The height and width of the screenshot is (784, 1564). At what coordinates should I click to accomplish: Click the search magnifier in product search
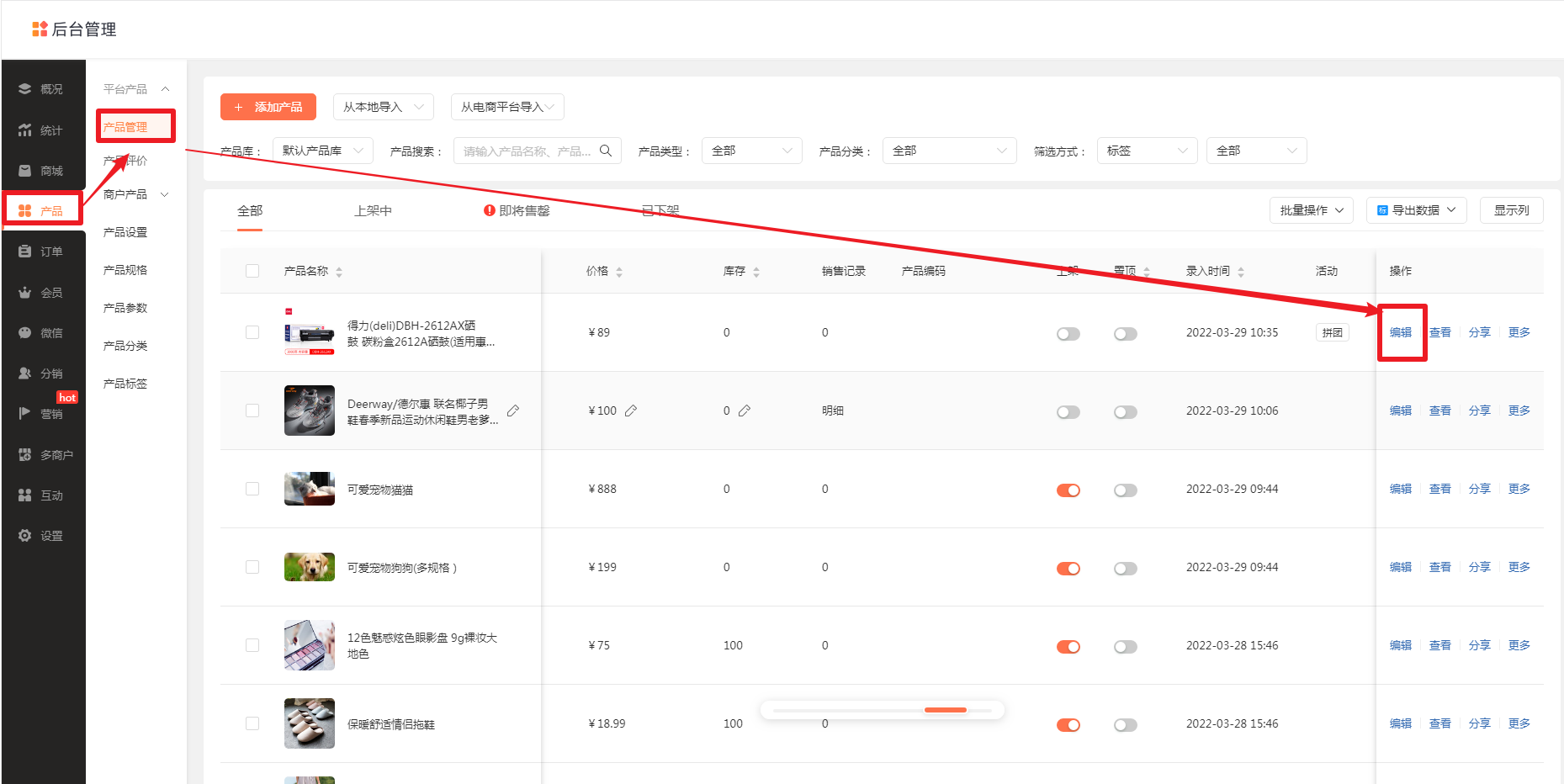tap(606, 151)
